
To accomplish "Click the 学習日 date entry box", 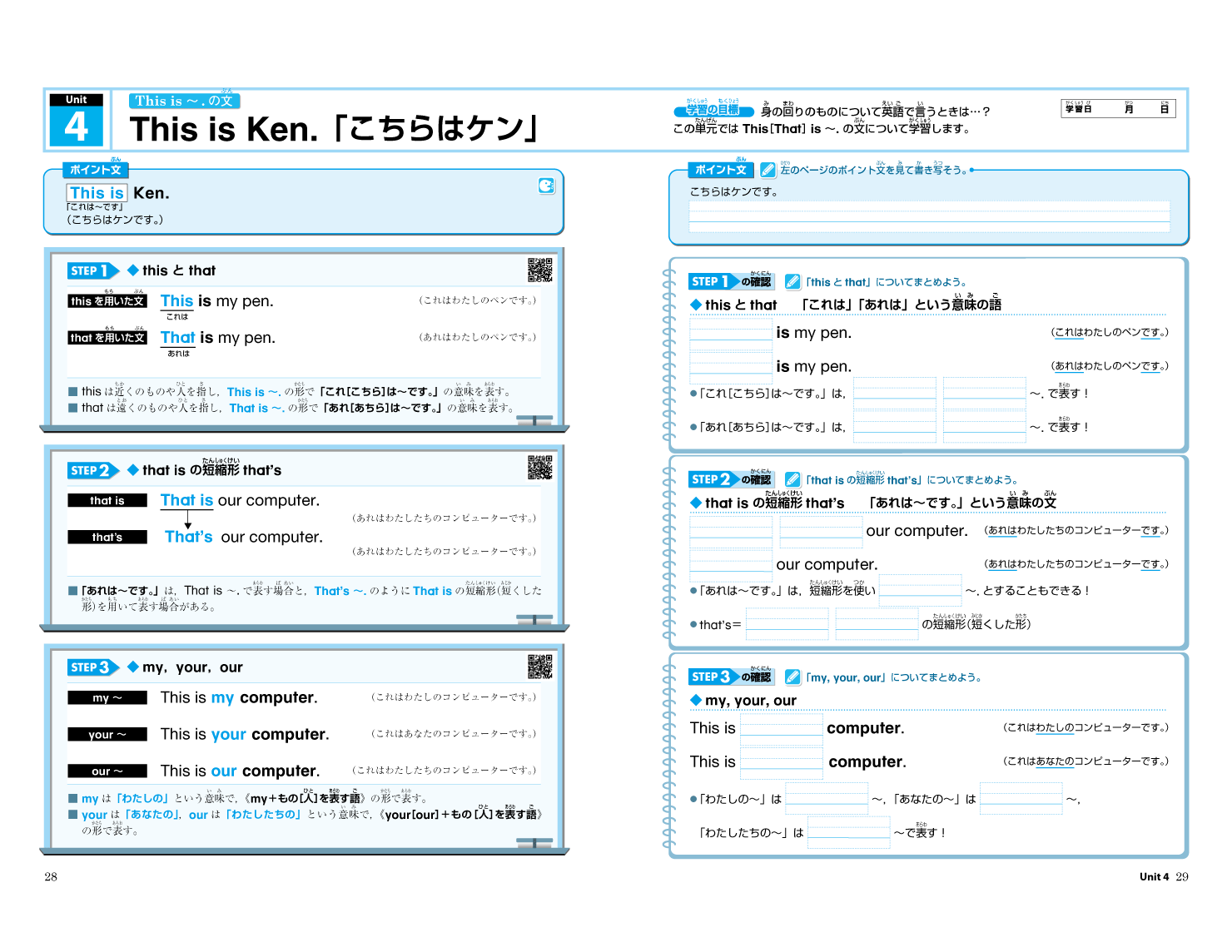I will [1118, 108].
